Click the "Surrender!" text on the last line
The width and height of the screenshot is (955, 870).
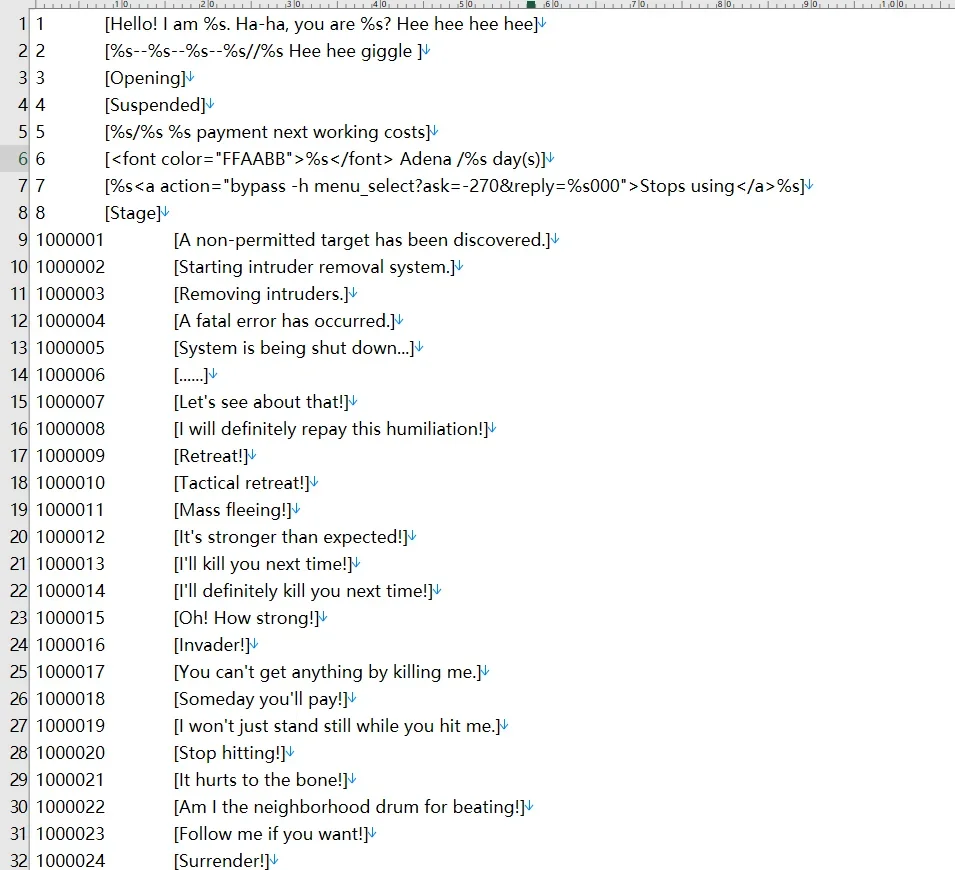[x=222, y=861]
